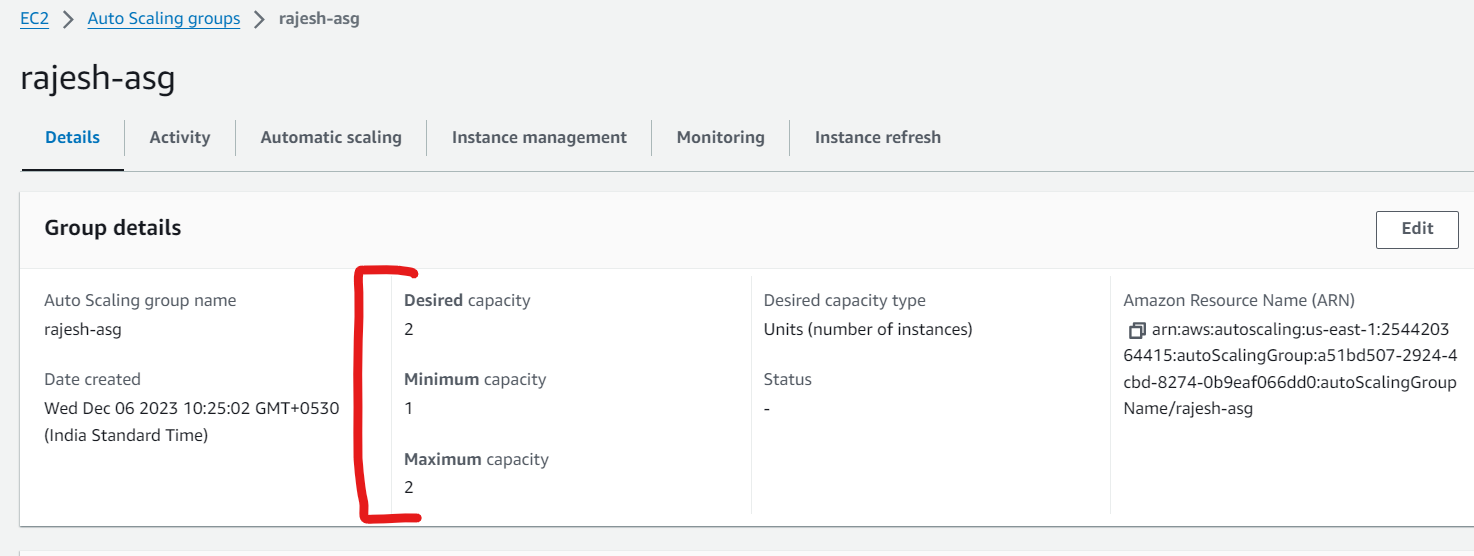1474x556 pixels.
Task: Click the Desired capacity type label
Action: [x=845, y=300]
